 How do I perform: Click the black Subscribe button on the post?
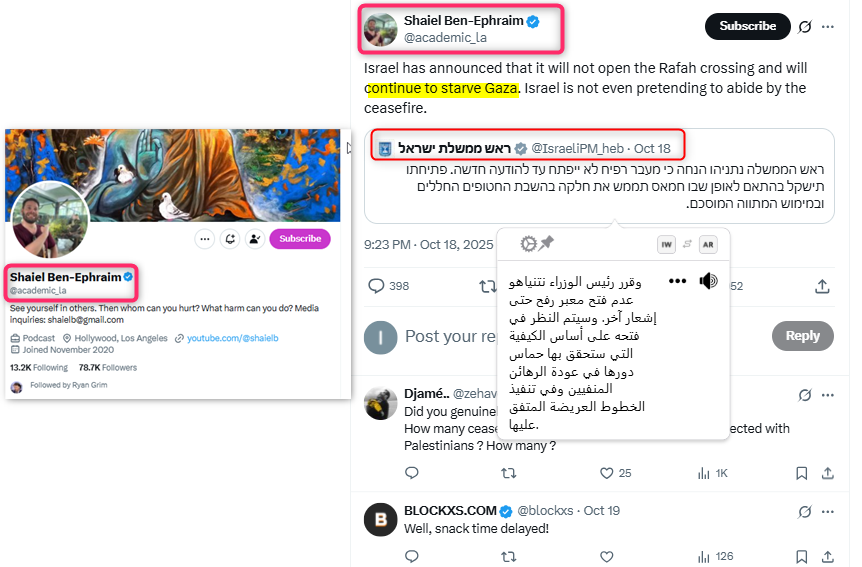(x=748, y=26)
